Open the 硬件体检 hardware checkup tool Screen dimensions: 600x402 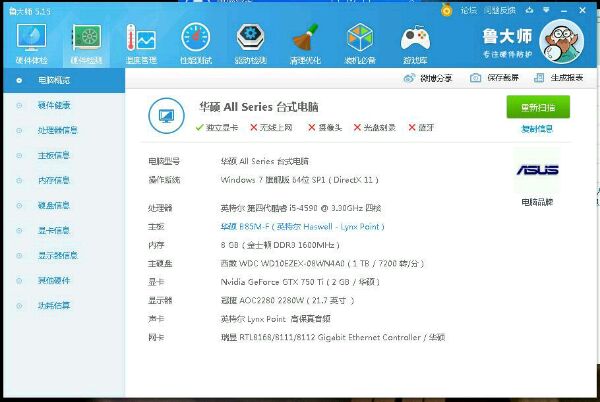[x=31, y=44]
